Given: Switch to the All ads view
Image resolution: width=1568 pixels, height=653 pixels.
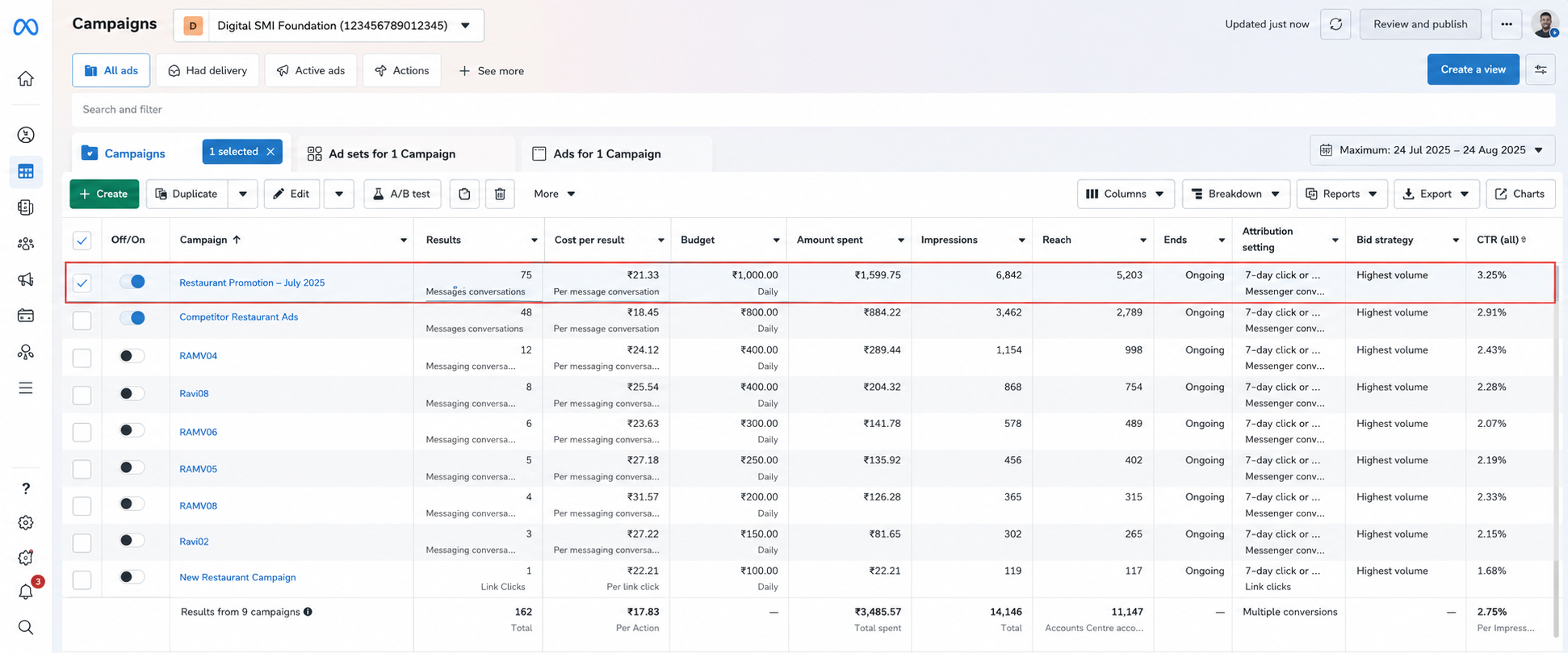Looking at the screenshot, I should (111, 70).
